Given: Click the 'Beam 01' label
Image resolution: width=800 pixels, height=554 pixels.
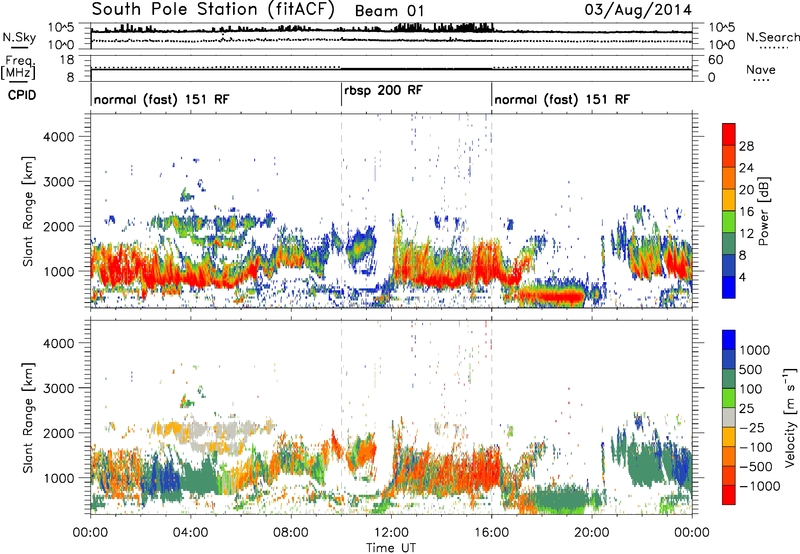Looking at the screenshot, I should pos(389,11).
